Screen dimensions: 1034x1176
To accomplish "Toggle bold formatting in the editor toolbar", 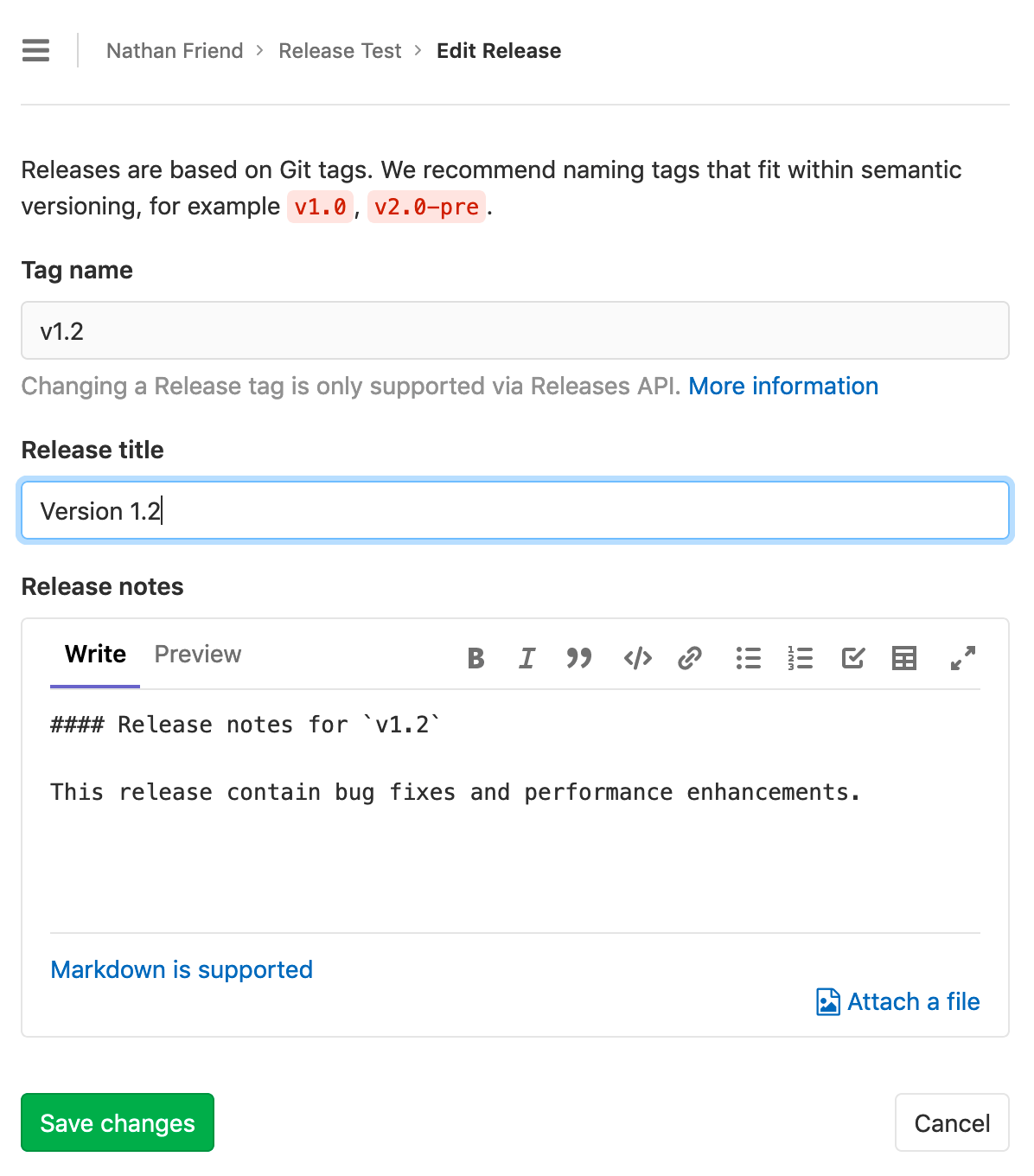I will 475,658.
